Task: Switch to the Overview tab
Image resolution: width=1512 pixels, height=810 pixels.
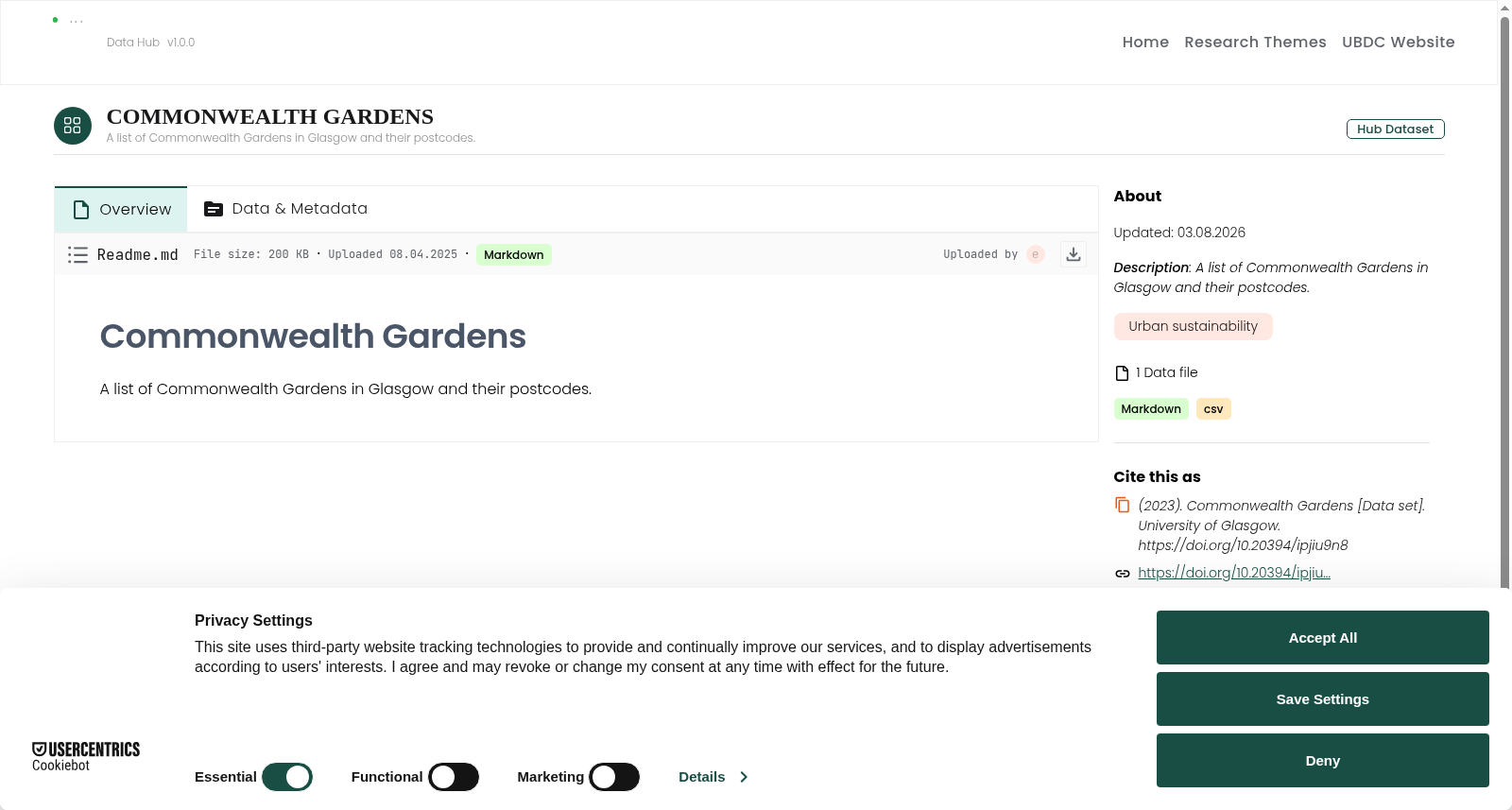Action: pyautogui.click(x=121, y=210)
